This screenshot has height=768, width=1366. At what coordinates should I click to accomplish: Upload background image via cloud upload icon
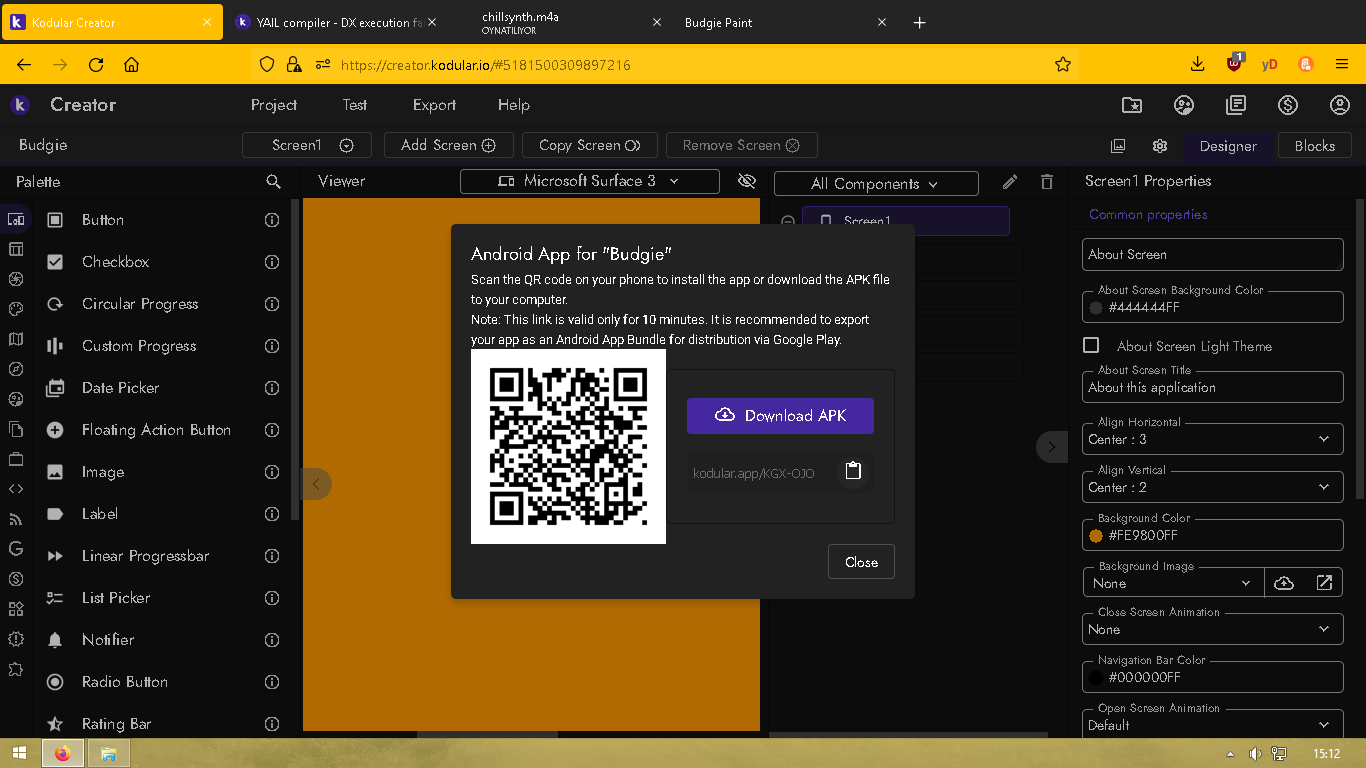point(1284,583)
